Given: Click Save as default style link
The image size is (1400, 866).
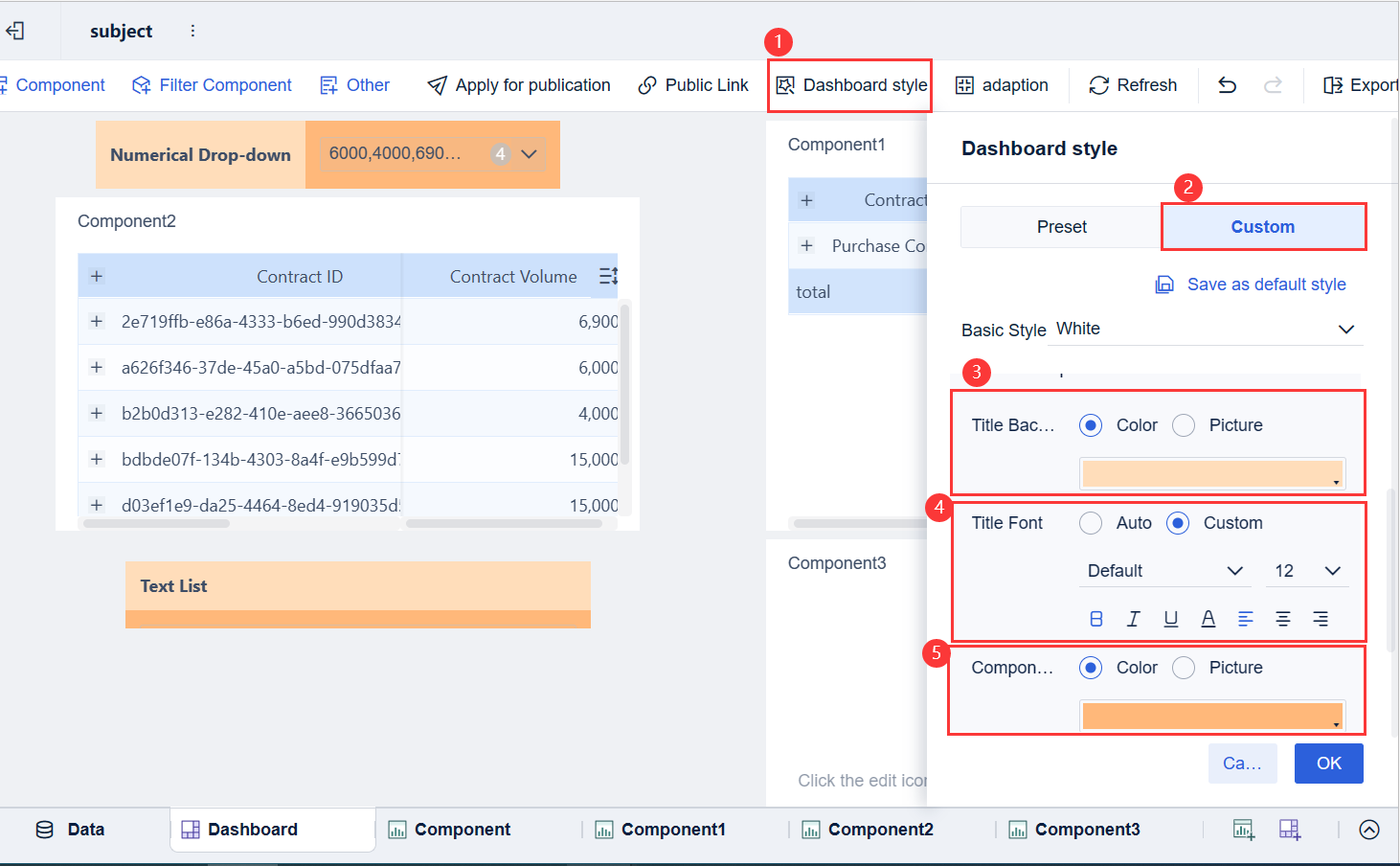Looking at the screenshot, I should point(1252,285).
